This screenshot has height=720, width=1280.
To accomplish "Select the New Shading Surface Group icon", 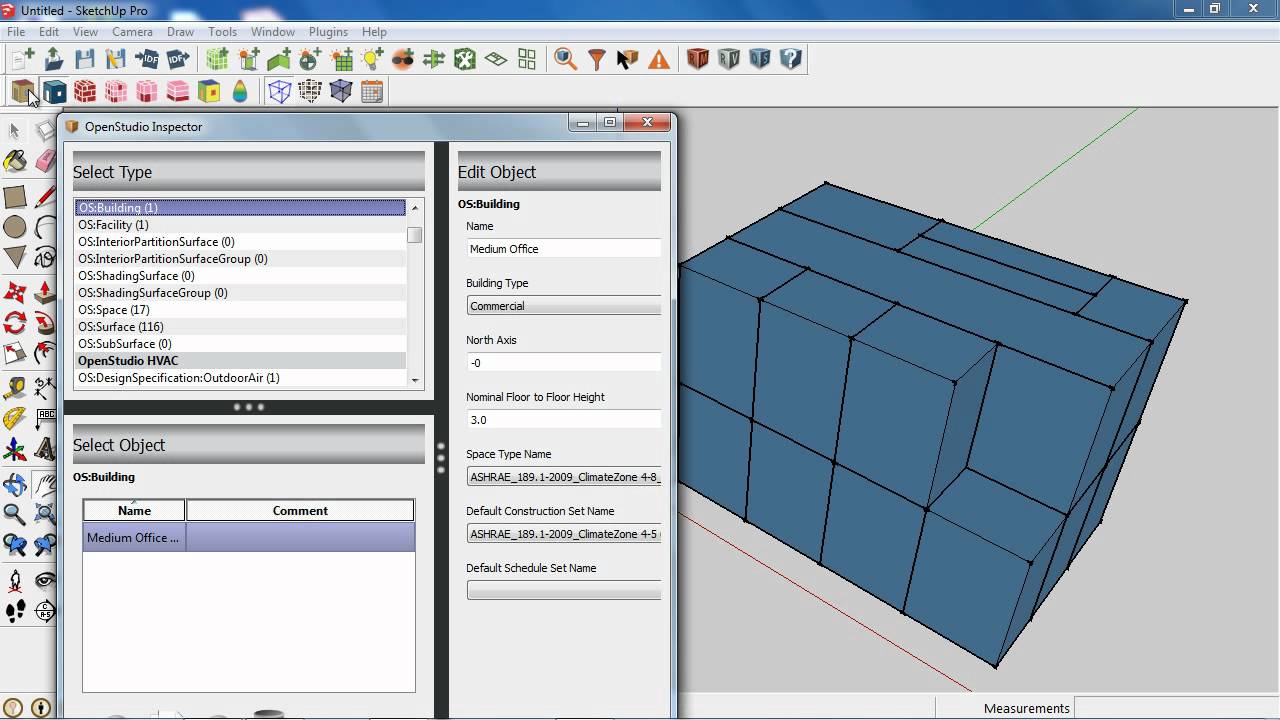I will 248,59.
